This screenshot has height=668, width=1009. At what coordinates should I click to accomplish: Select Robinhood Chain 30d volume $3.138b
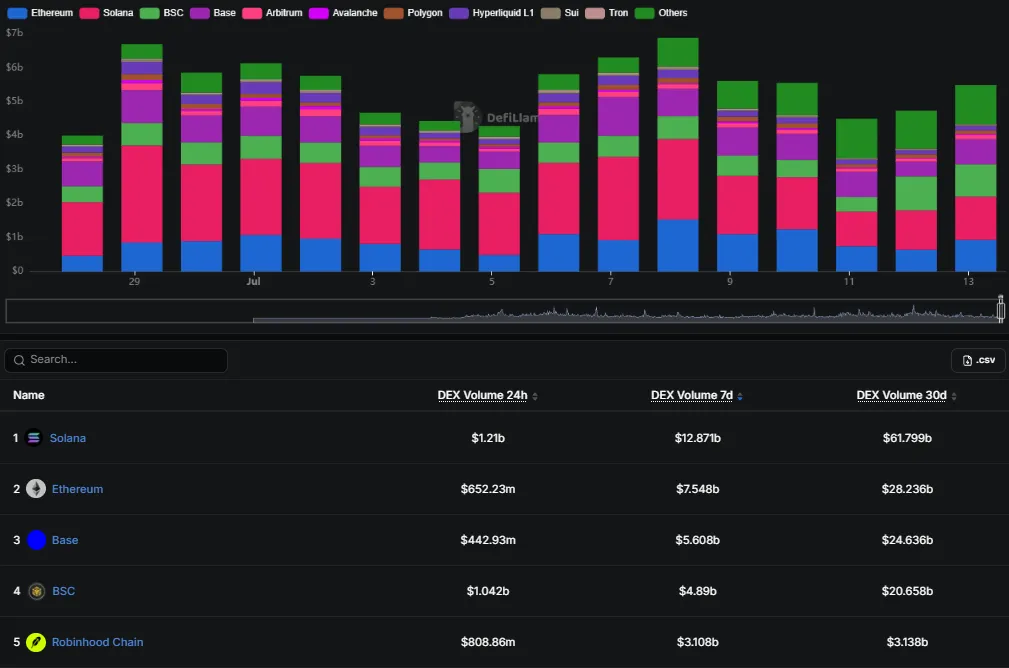(x=907, y=642)
